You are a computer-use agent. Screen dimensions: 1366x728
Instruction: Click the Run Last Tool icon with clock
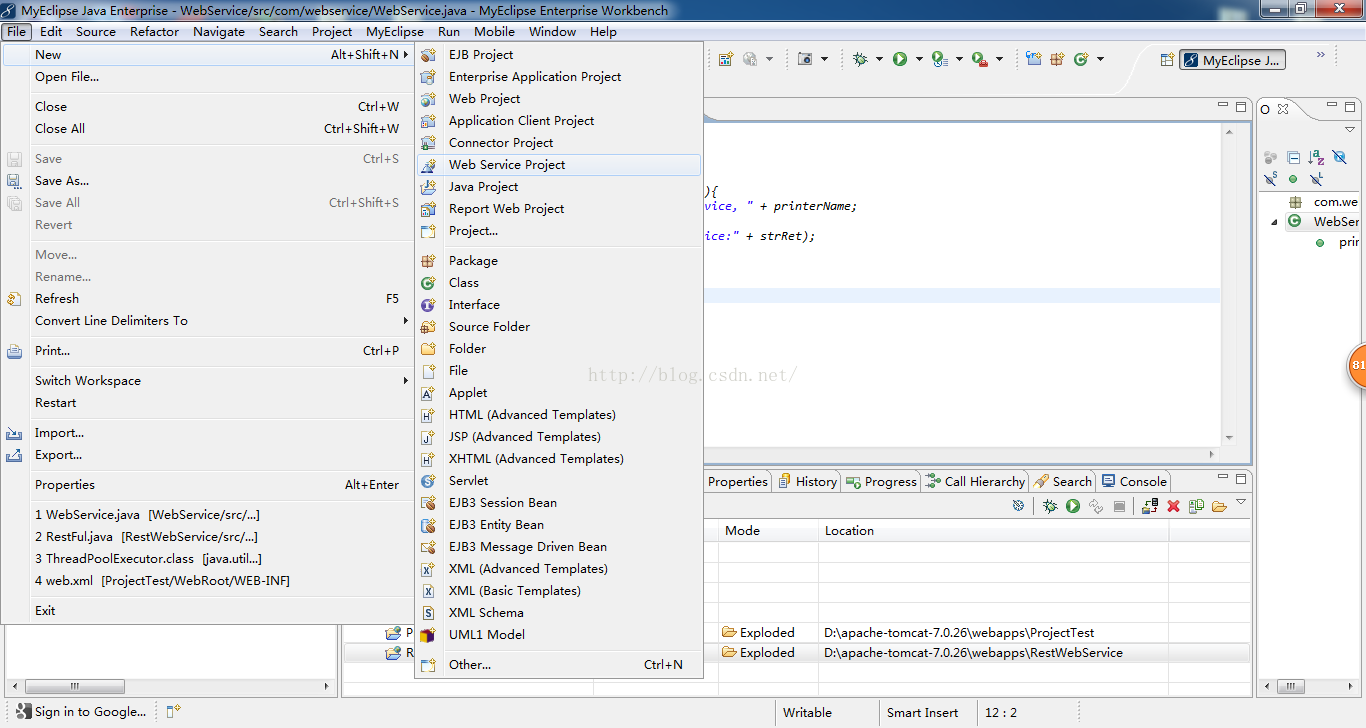pyautogui.click(x=939, y=59)
